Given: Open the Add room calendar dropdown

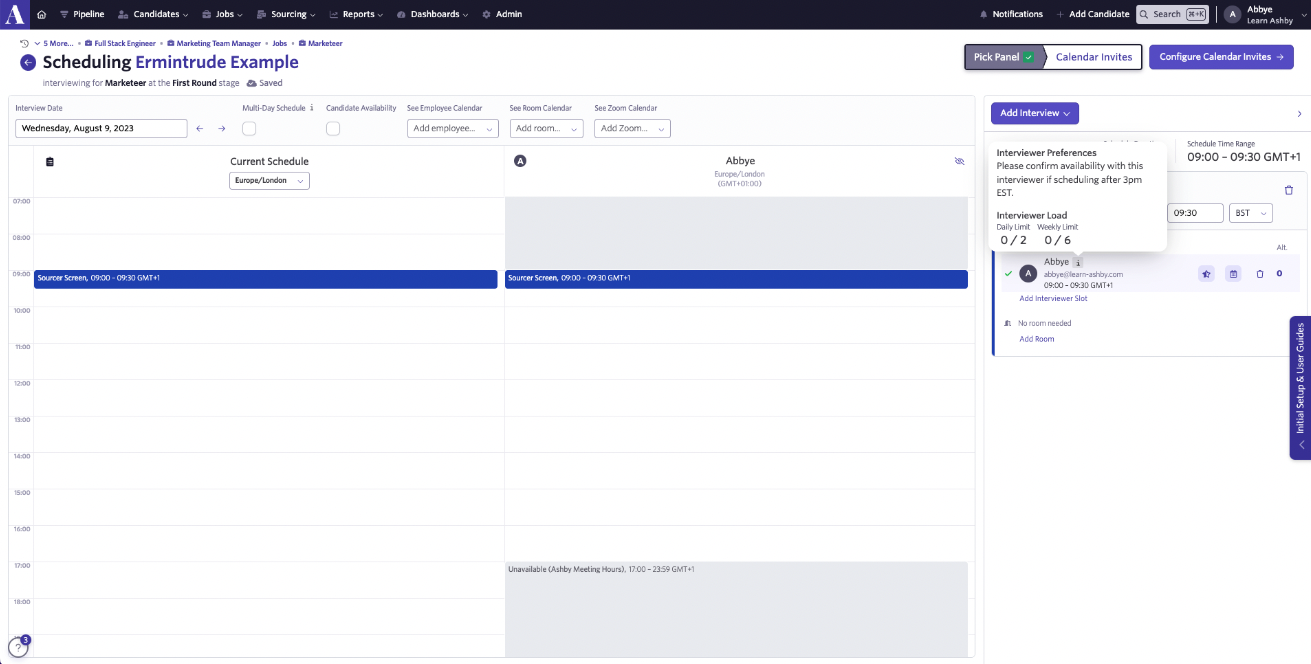Looking at the screenshot, I should click(x=546, y=129).
